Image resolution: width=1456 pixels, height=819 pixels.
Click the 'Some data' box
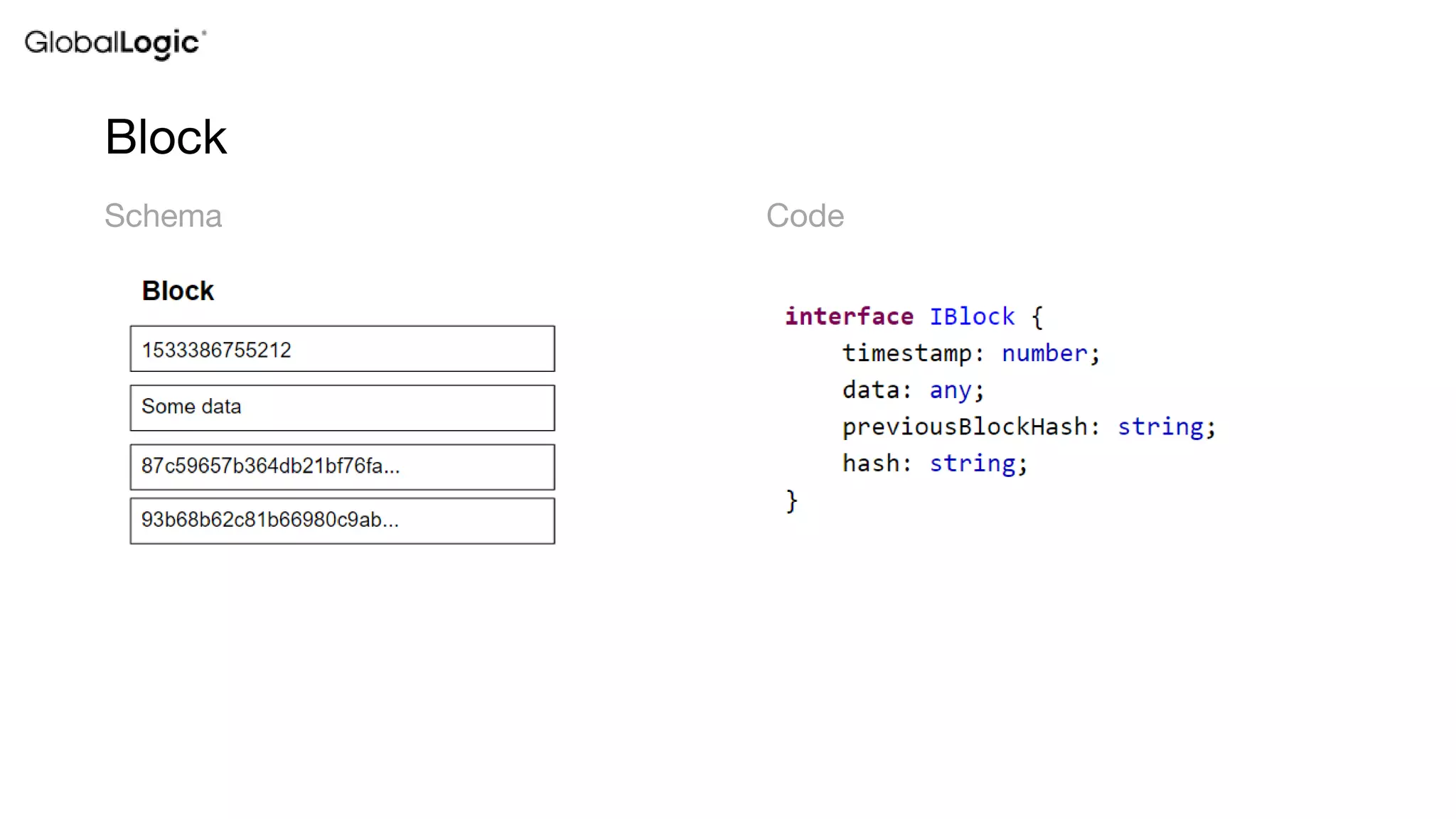pyautogui.click(x=342, y=407)
